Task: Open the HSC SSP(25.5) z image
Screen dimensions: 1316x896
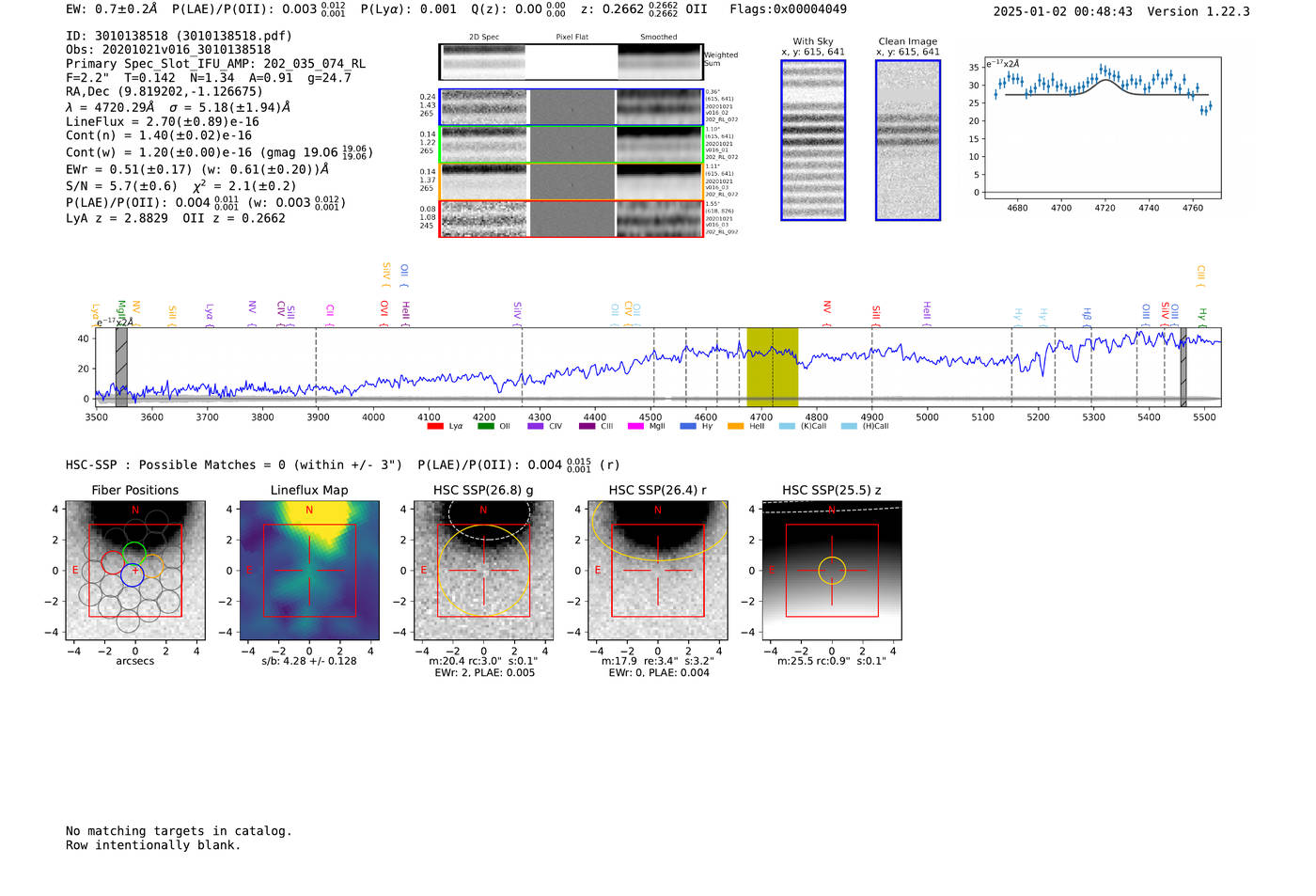Action: [x=832, y=571]
